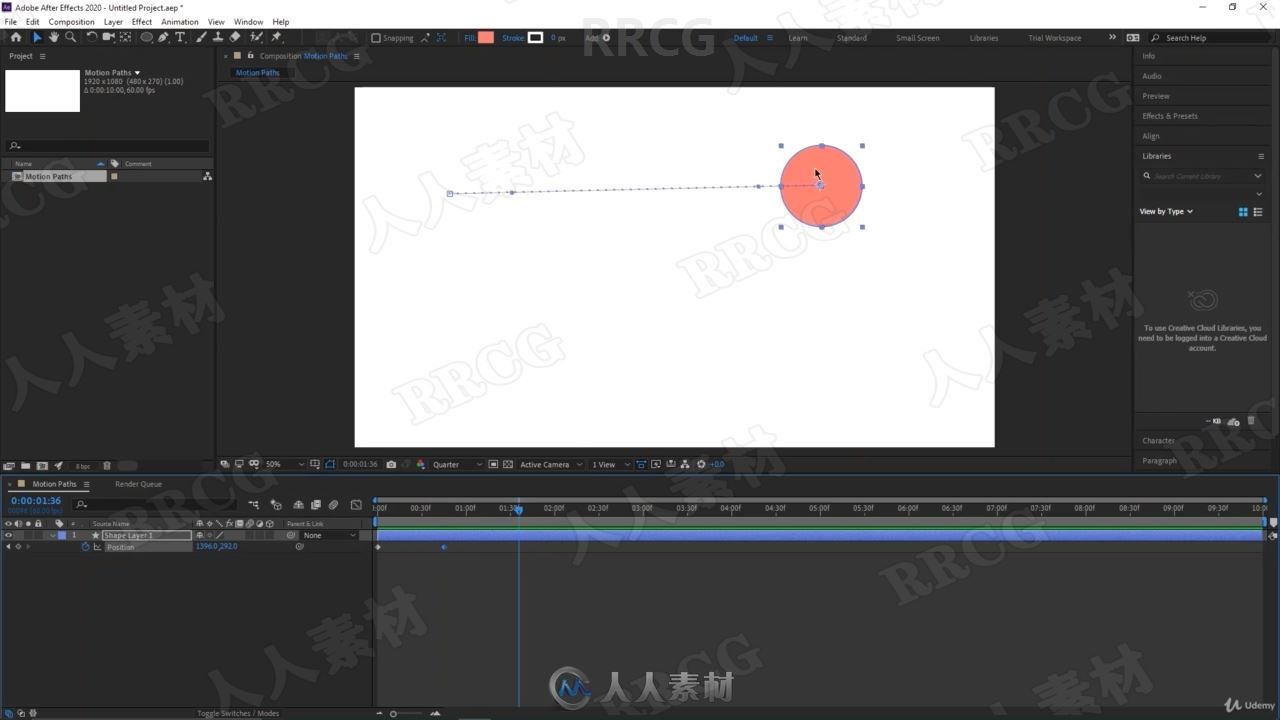Take a snapshot with the camera icon

(x=391, y=464)
